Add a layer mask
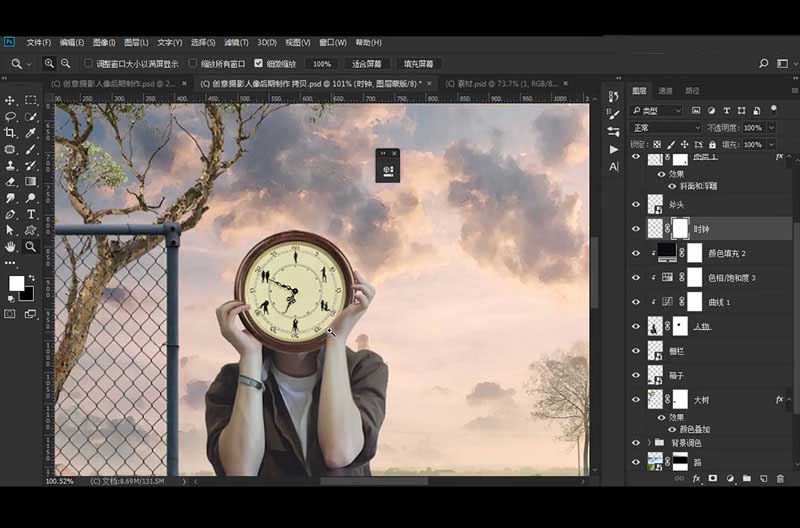The height and width of the screenshot is (528, 800). [x=713, y=479]
